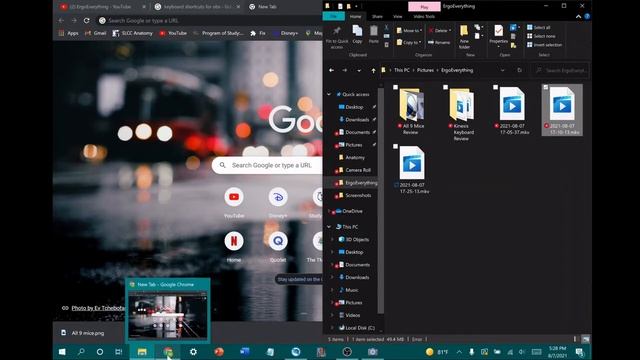Open the Windows Start menu
This screenshot has height=360, width=640.
tap(62, 352)
